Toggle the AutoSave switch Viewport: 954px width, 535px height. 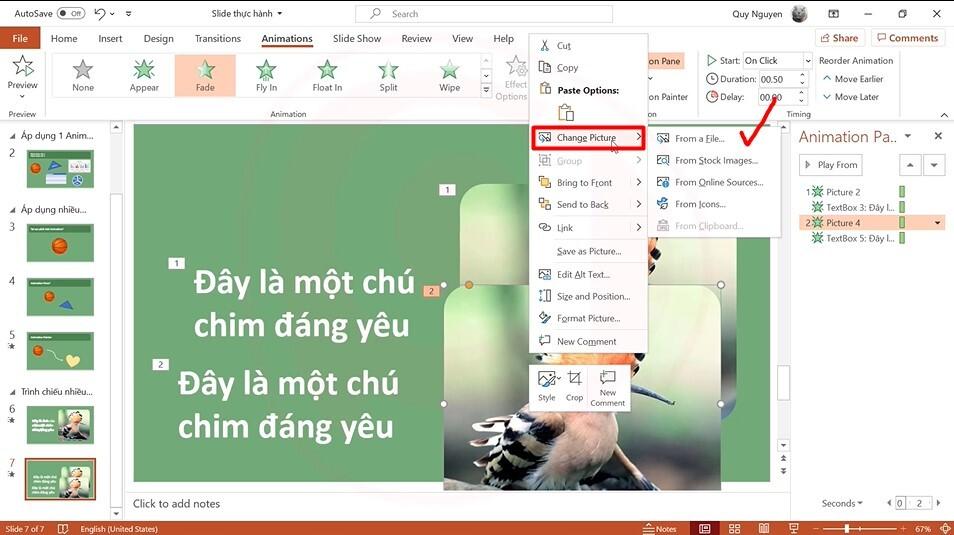click(x=71, y=13)
